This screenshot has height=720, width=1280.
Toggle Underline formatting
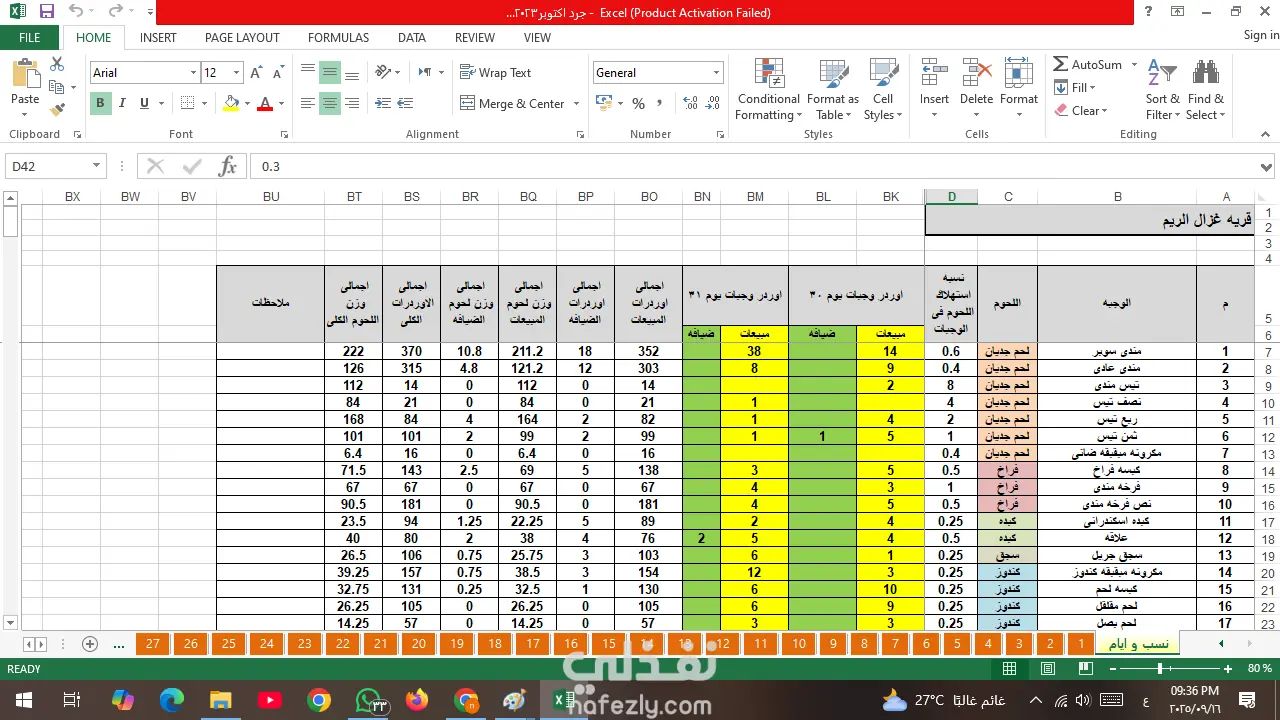tap(144, 103)
